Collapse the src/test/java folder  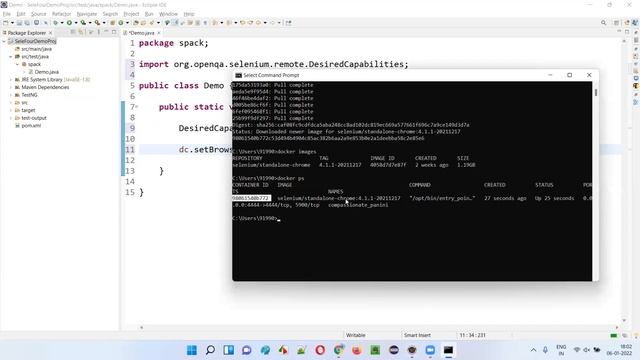[x=11, y=57]
